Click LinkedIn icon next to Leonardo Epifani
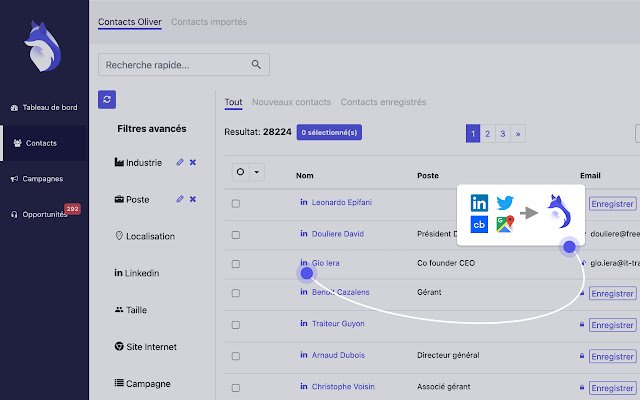The height and width of the screenshot is (400, 640). pyautogui.click(x=304, y=202)
